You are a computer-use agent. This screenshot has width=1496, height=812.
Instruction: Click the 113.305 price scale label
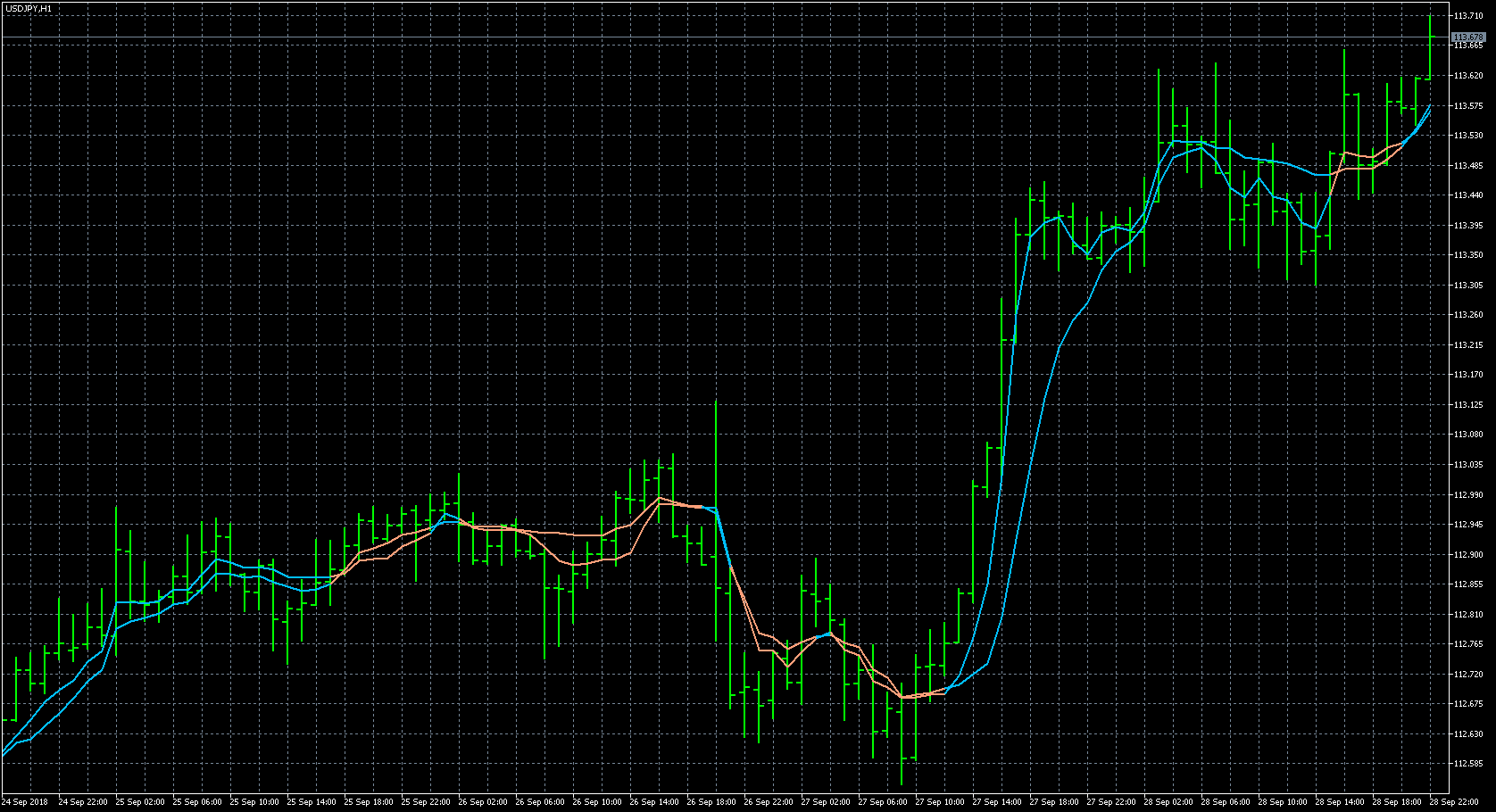click(1468, 286)
